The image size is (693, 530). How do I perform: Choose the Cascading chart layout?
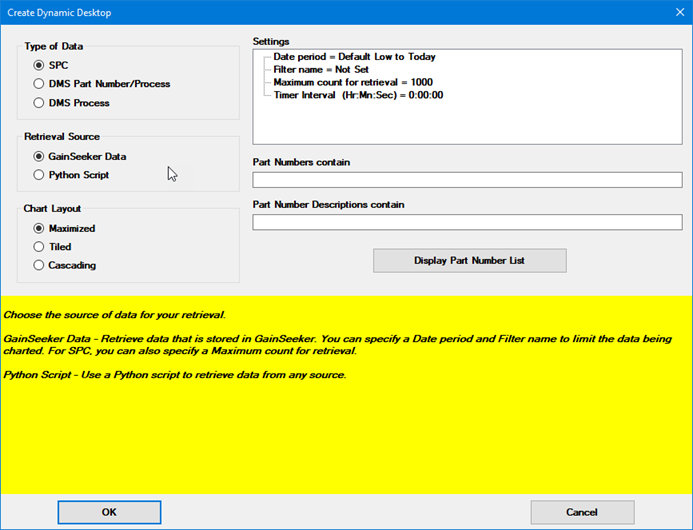tap(39, 265)
